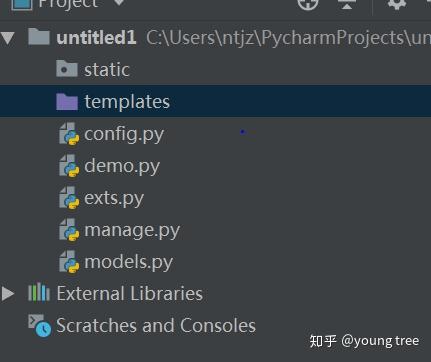Click the untitled1 root folder icon

tap(39, 36)
